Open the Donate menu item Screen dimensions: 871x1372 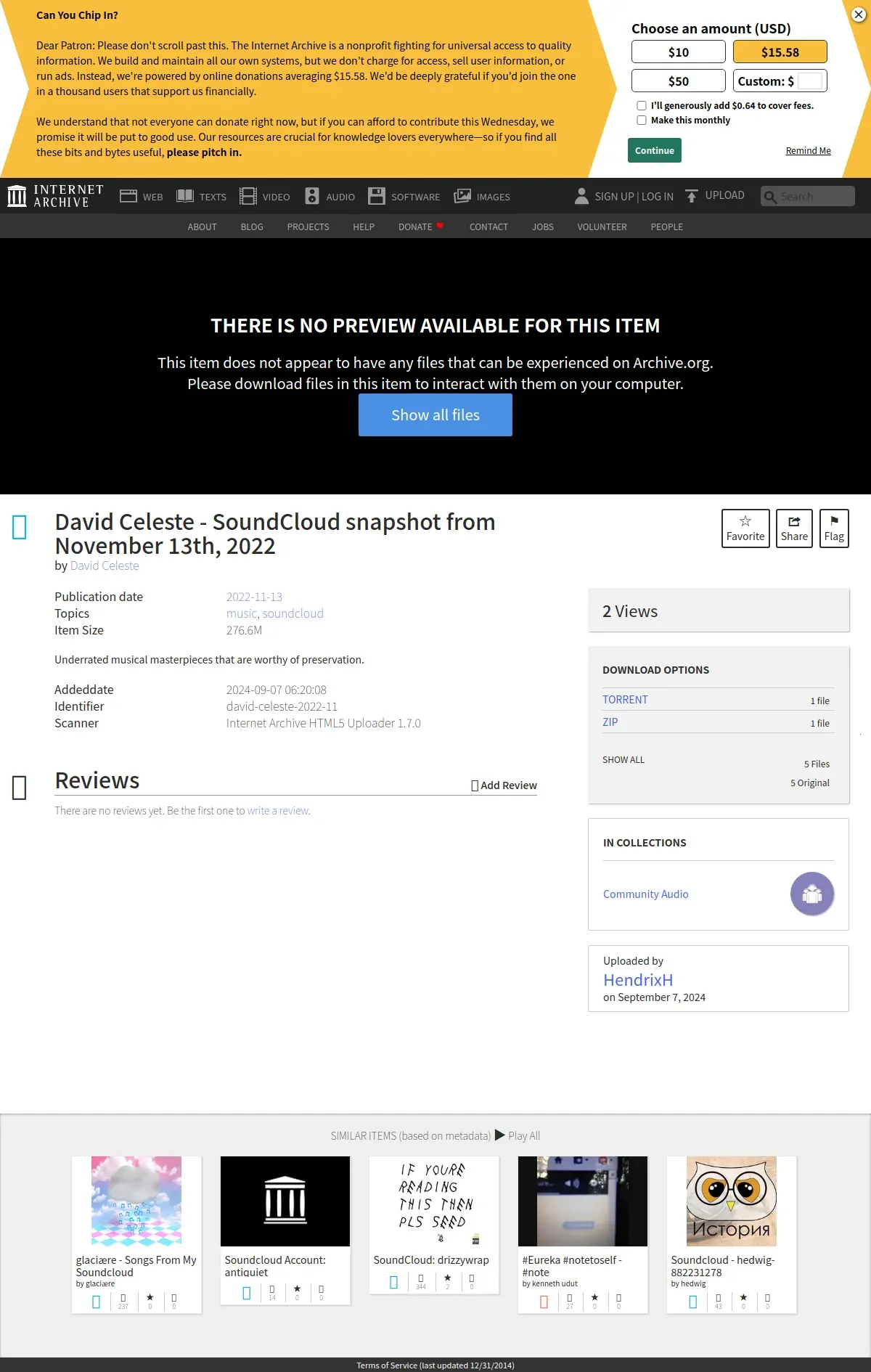[x=420, y=226]
